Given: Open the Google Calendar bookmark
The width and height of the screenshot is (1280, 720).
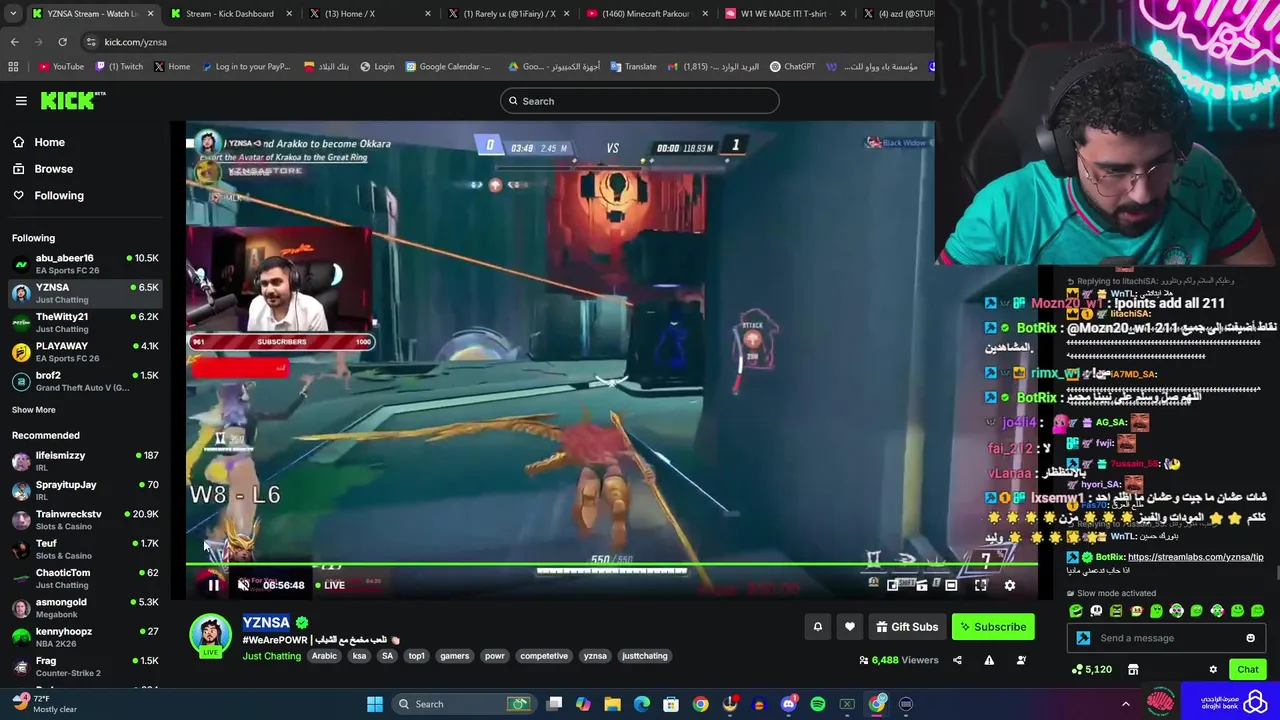Looking at the screenshot, I should tap(448, 67).
